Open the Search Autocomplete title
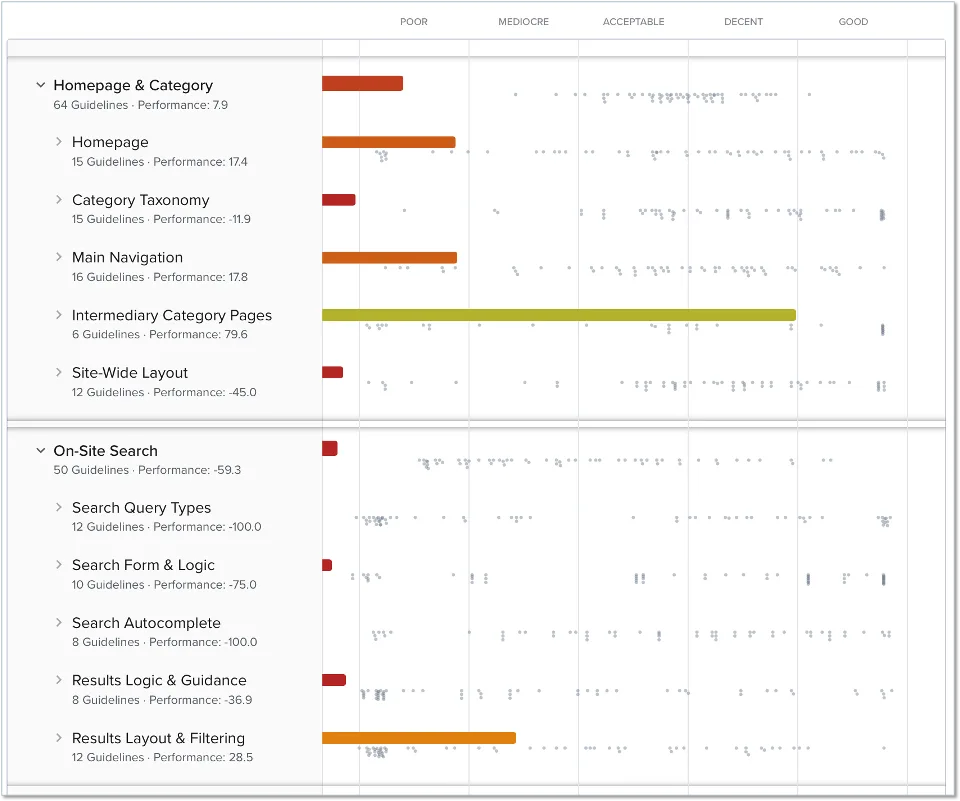Viewport: 960px width, 801px height. click(146, 623)
